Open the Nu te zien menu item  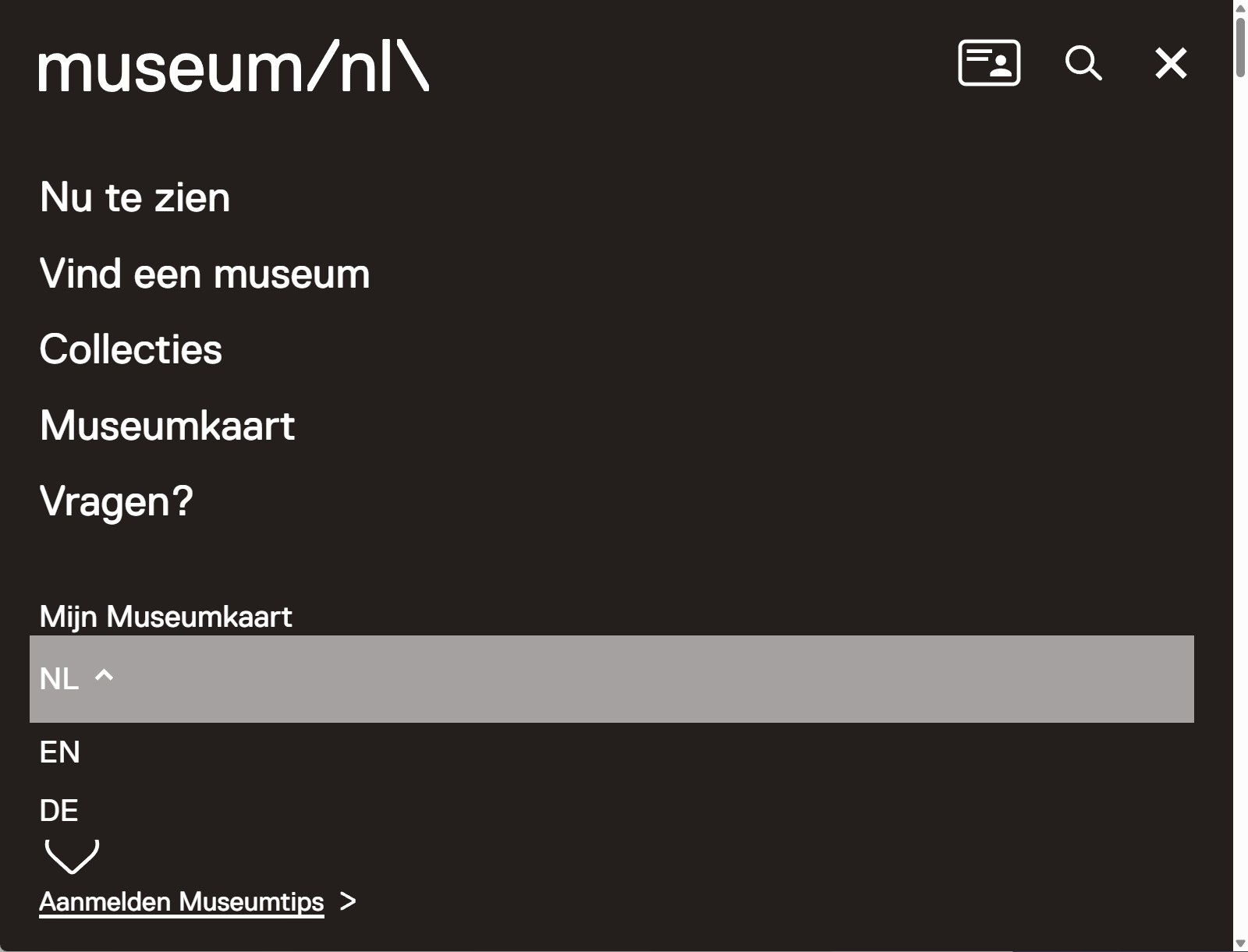pos(135,197)
